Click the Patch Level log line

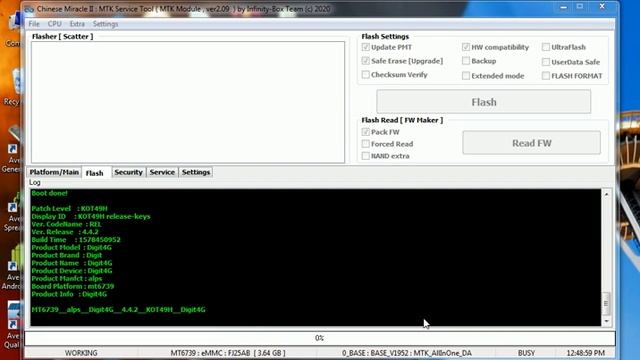coord(69,209)
